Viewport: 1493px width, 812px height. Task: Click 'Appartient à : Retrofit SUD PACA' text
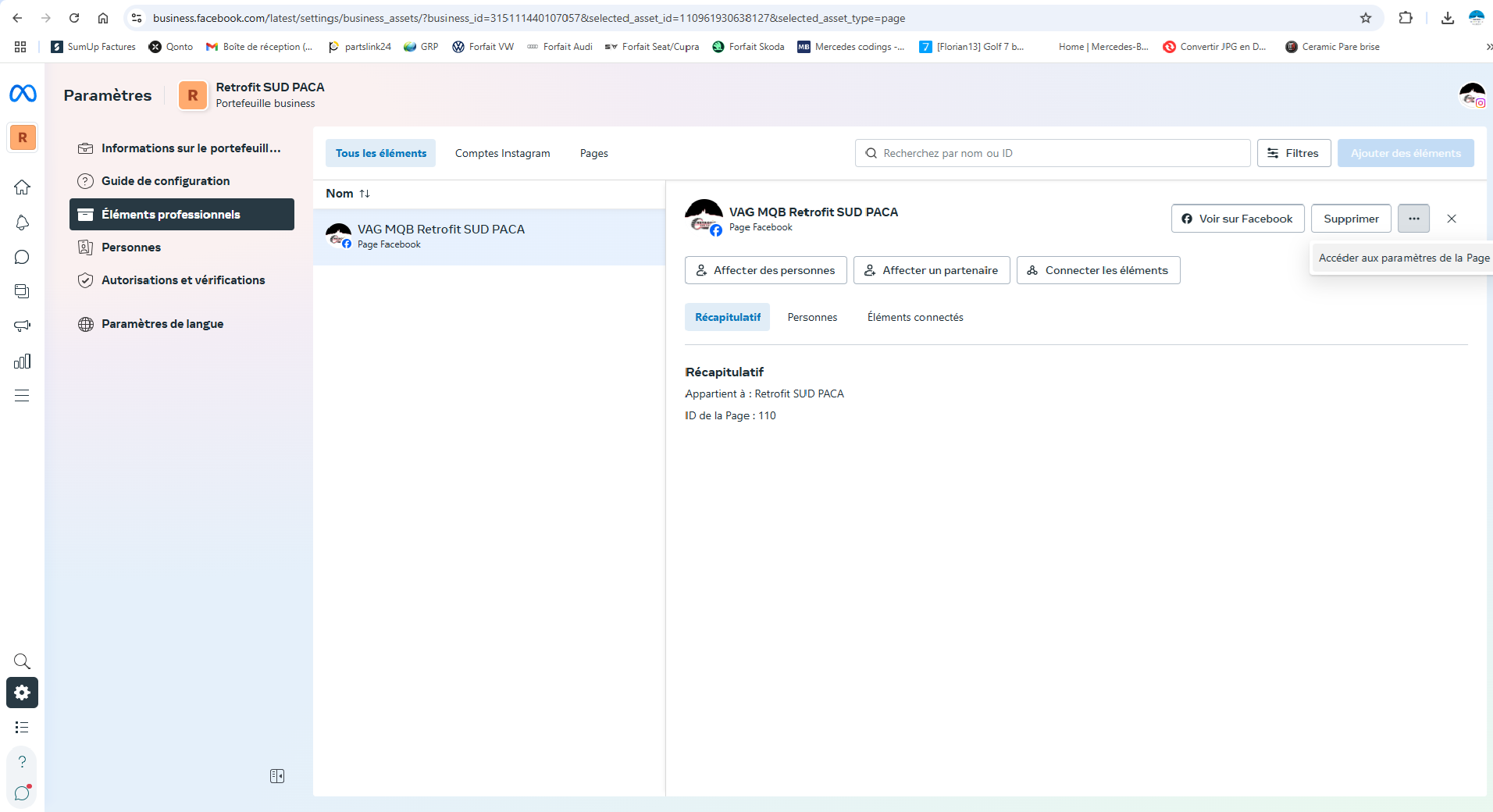point(764,394)
